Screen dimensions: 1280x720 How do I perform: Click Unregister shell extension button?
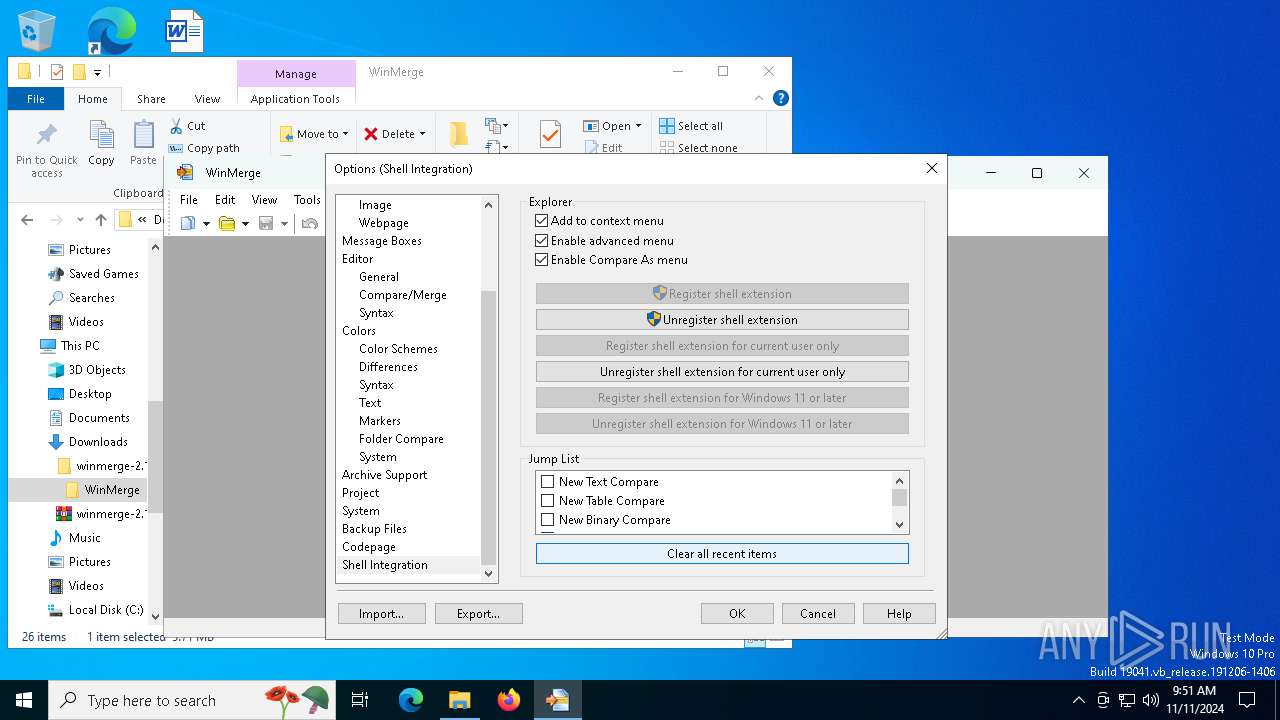pyautogui.click(x=722, y=320)
